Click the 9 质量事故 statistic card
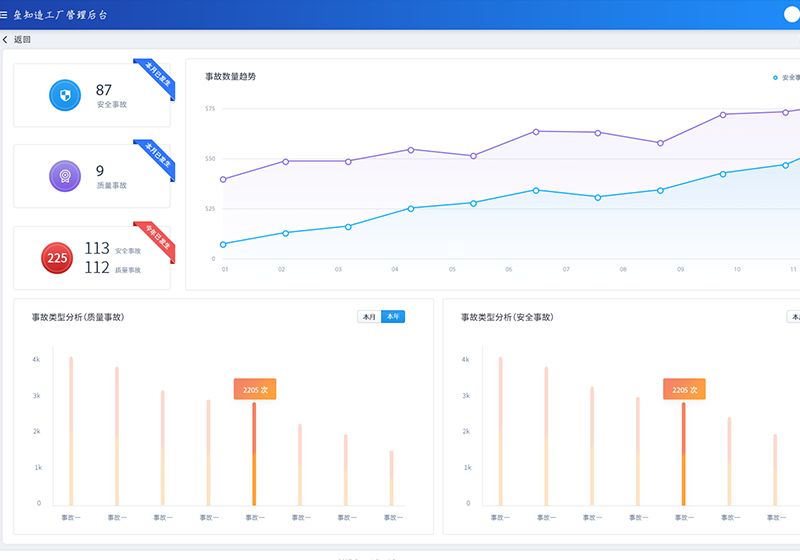This screenshot has width=800, height=560. pos(92,177)
